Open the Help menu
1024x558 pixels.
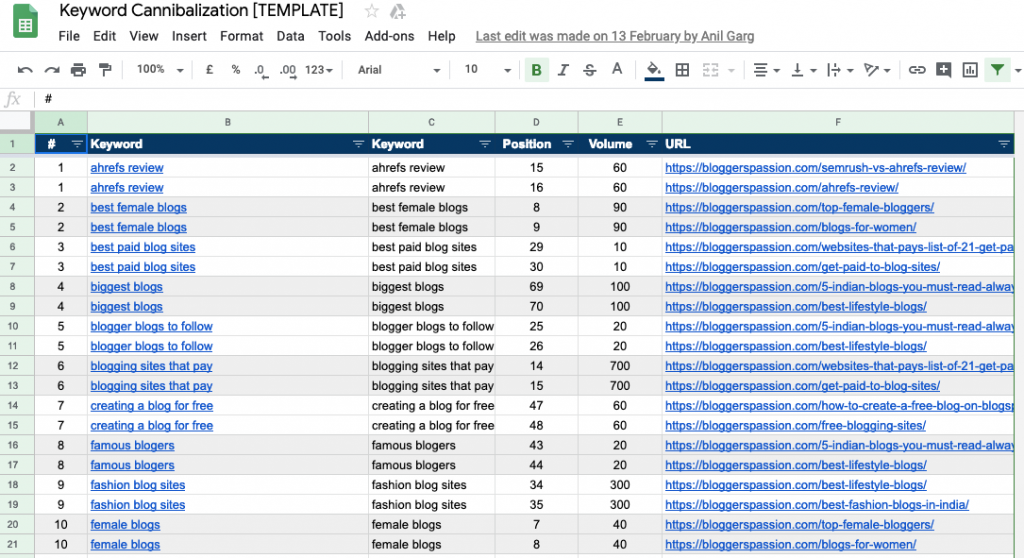tap(441, 37)
